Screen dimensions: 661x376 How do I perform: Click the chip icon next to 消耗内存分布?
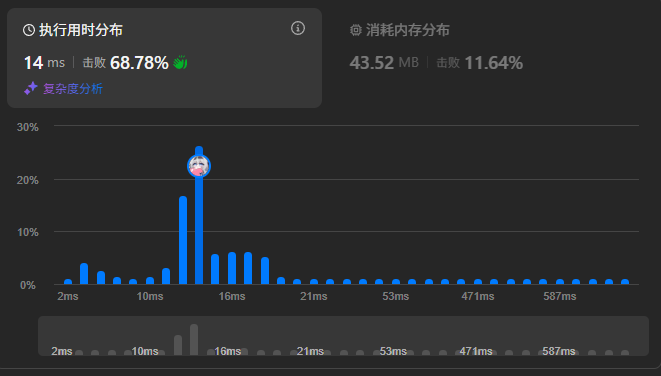click(x=356, y=30)
